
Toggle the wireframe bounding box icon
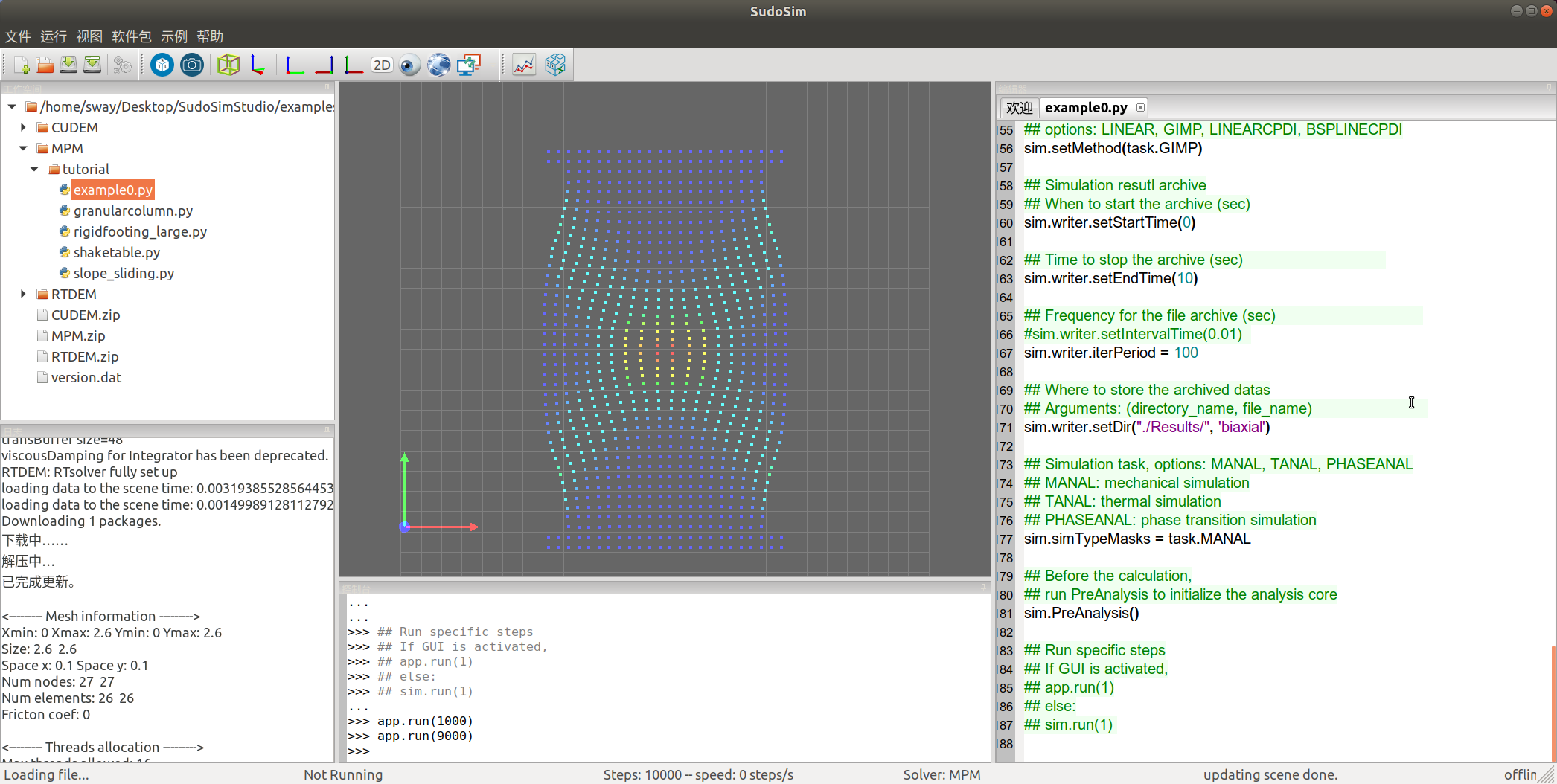coord(228,65)
